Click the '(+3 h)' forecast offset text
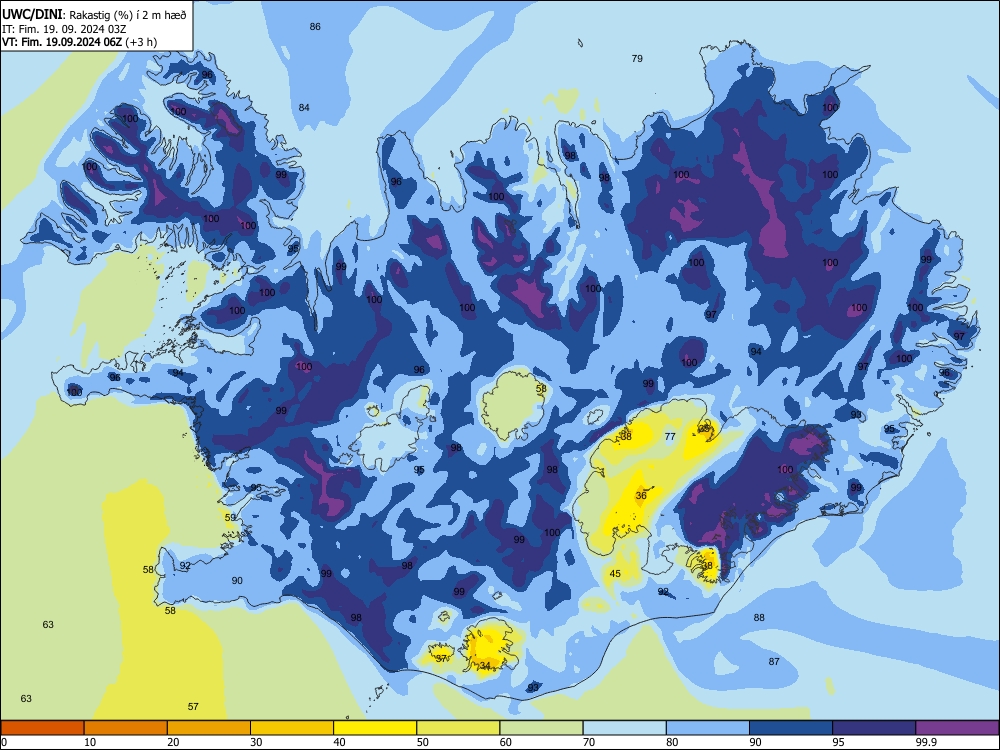This screenshot has width=1000, height=750. point(141,42)
